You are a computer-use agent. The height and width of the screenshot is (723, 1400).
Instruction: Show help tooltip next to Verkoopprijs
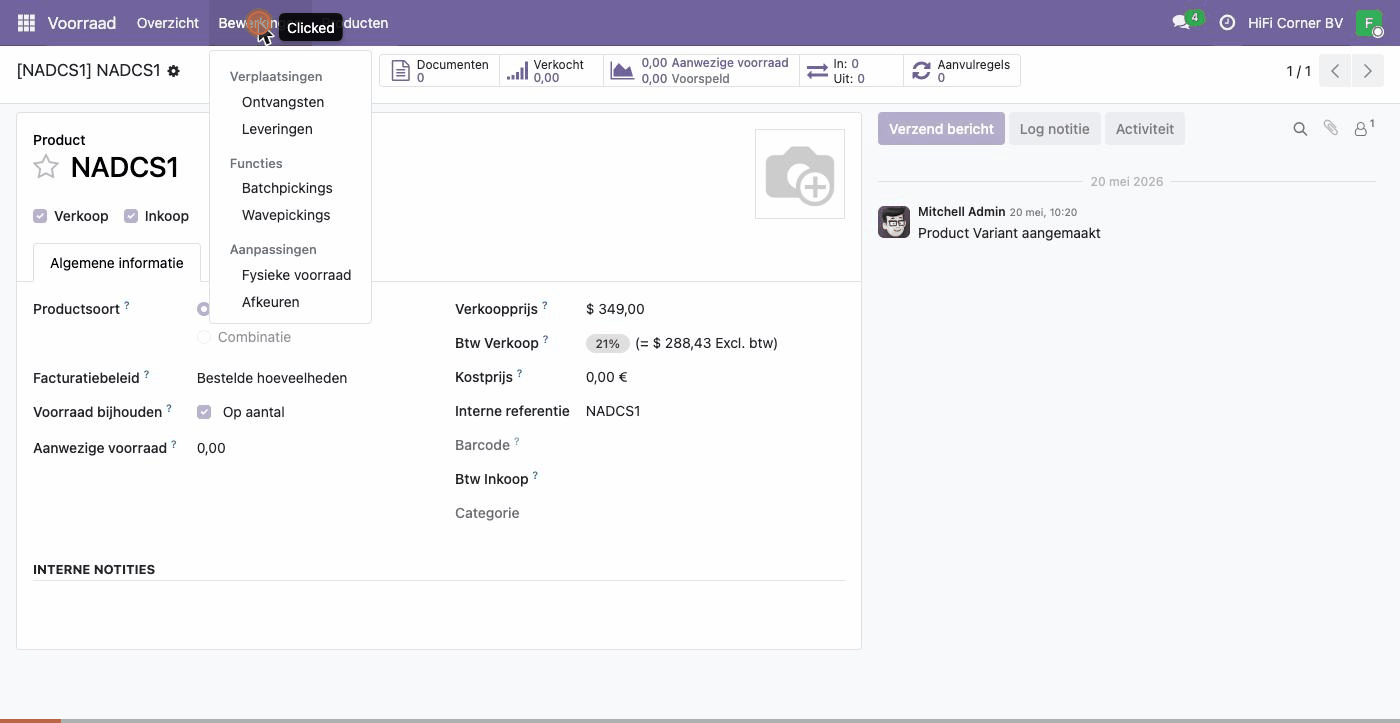click(545, 305)
